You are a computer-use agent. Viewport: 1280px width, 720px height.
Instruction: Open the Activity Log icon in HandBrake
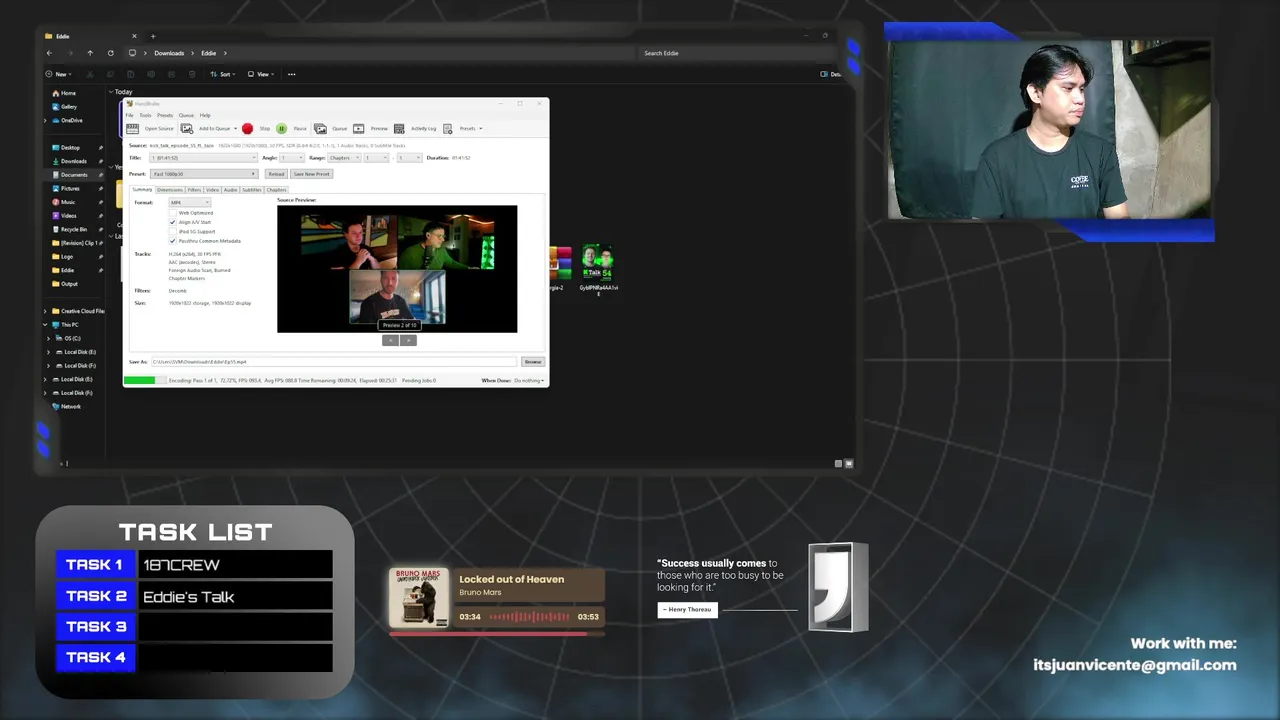(399, 129)
